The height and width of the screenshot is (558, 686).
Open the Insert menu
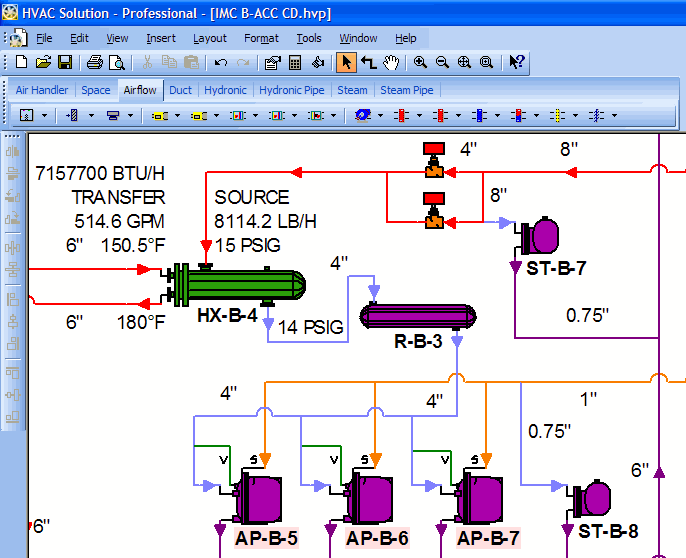(x=160, y=38)
